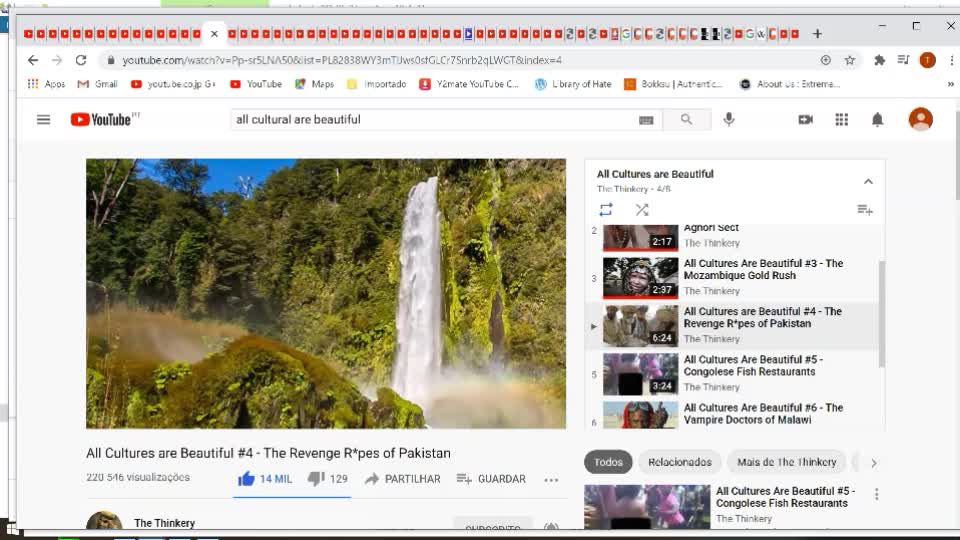
Task: Open the YouTube apps grid
Action: coord(842,119)
